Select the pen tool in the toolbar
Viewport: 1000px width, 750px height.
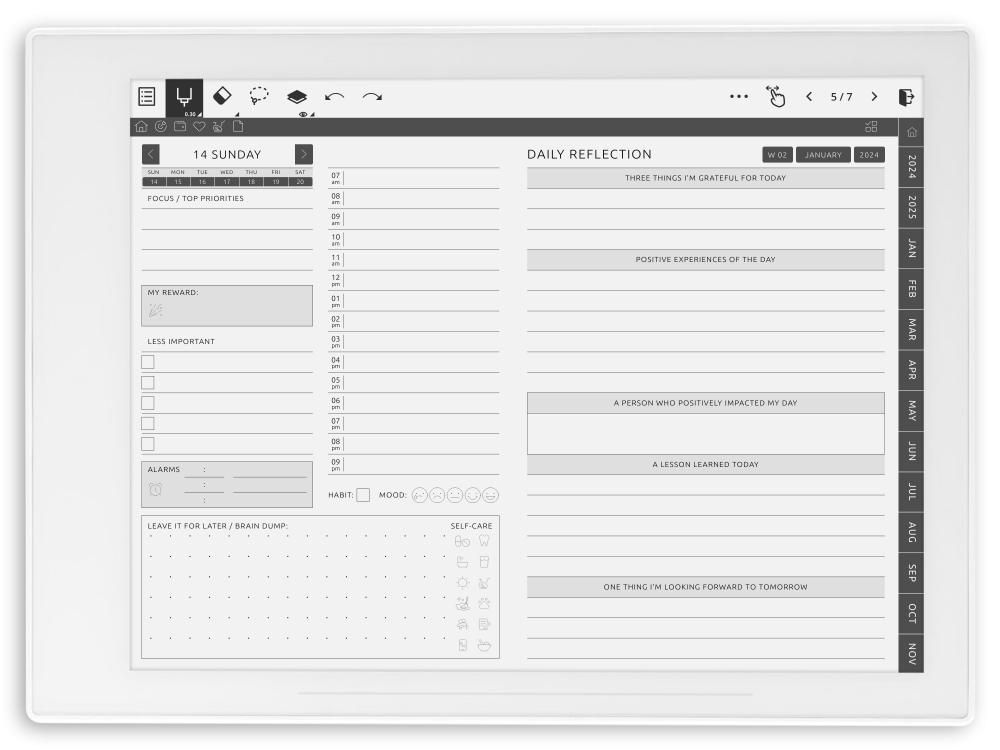click(184, 96)
